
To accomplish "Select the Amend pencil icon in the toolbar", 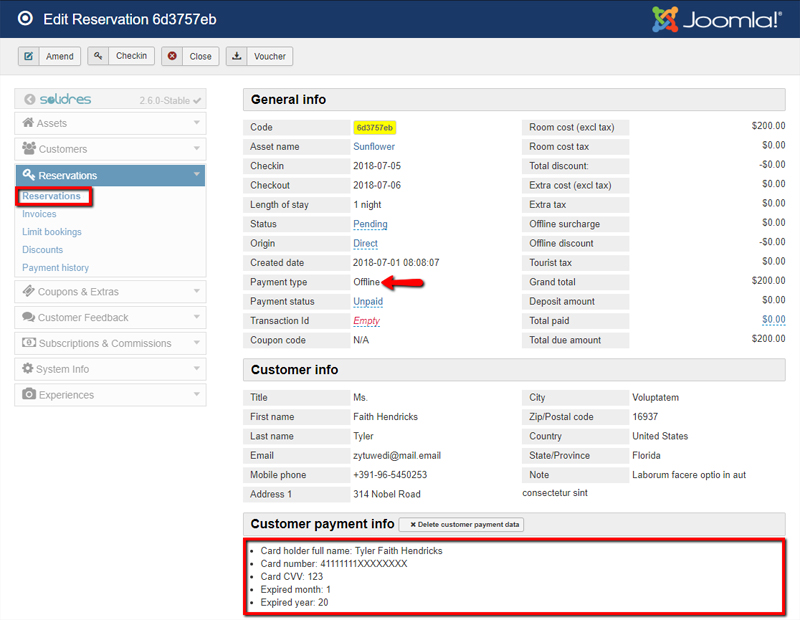I will tap(29, 56).
